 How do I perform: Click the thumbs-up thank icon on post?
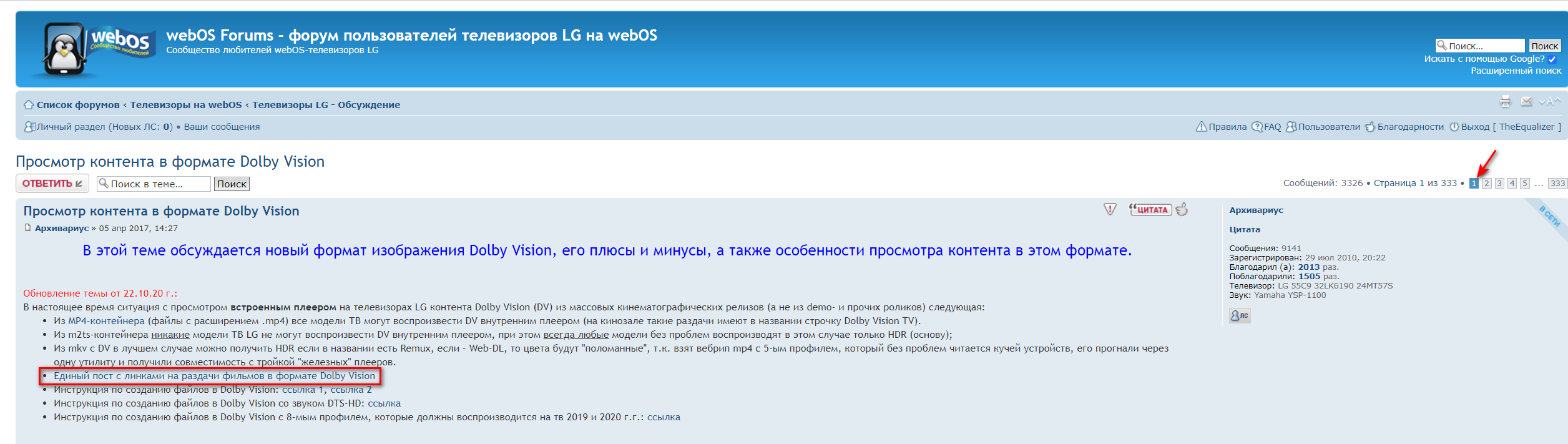tap(1182, 210)
